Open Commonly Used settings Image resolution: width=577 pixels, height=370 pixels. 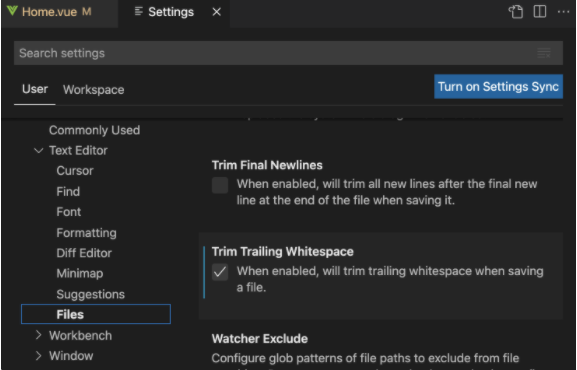tap(94, 130)
